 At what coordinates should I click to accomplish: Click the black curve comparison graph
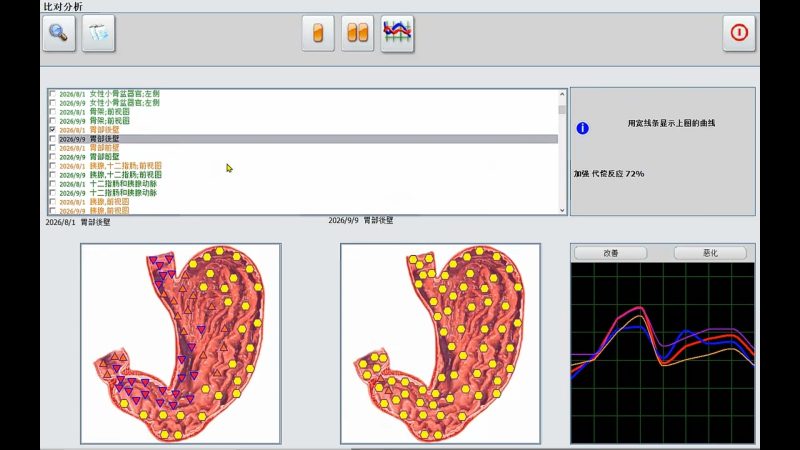coord(662,353)
